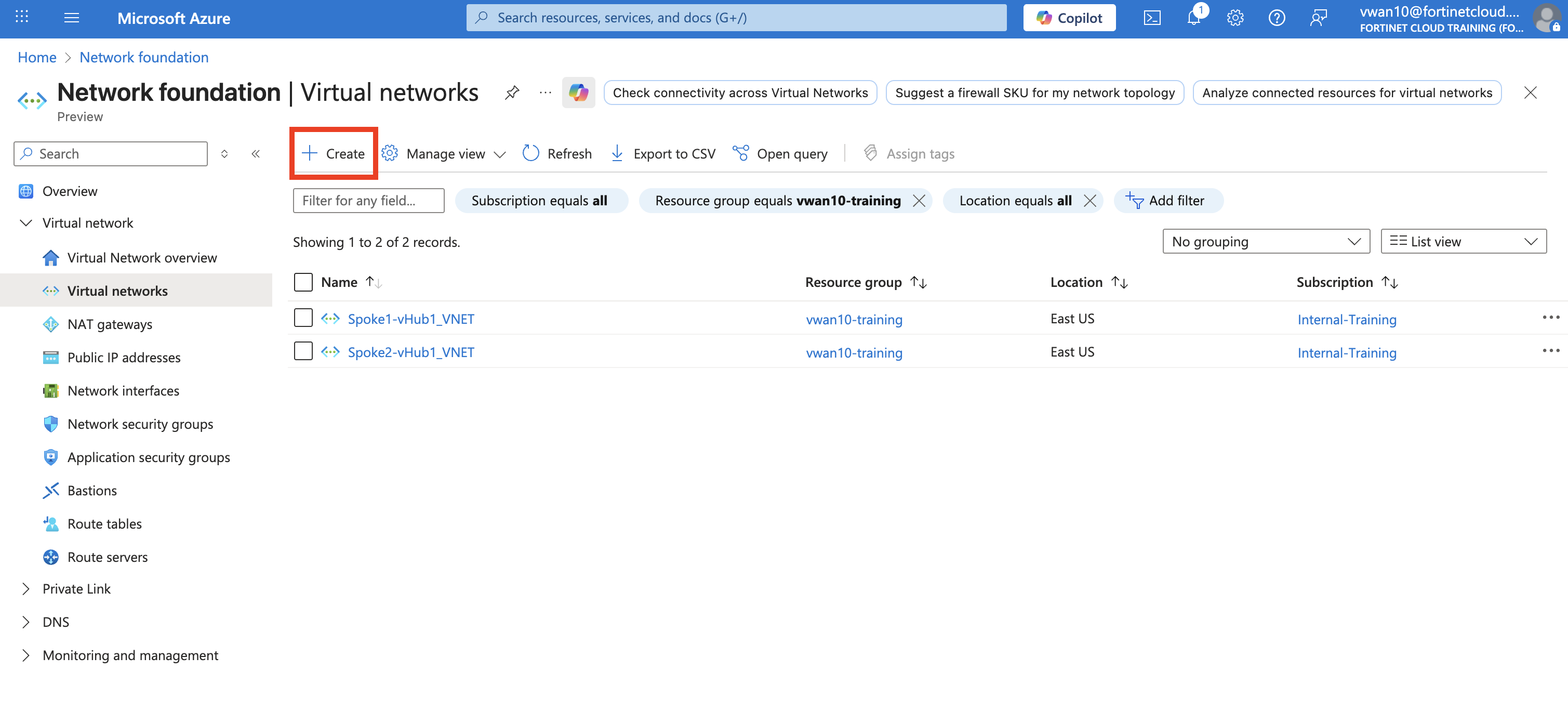The height and width of the screenshot is (710, 1568).
Task: Check the Spoke2-vHub1_VNET row checkbox
Action: point(303,351)
